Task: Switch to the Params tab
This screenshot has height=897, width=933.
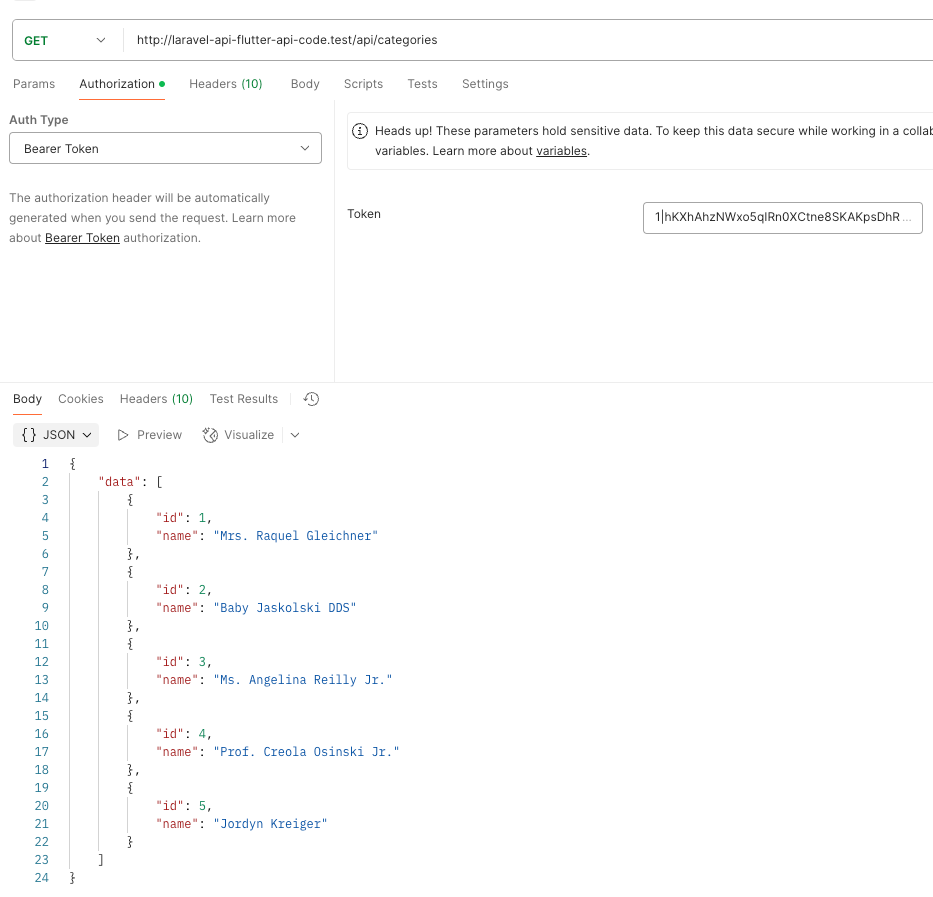Action: point(34,84)
